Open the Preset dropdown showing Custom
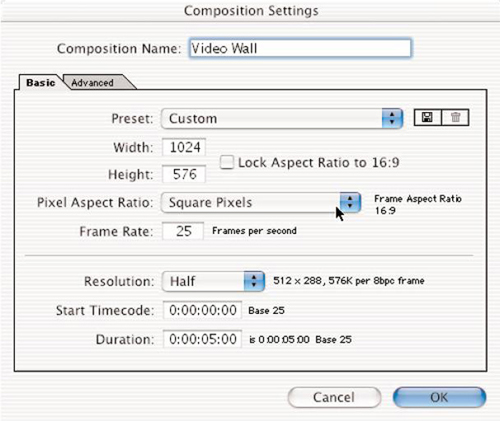Viewport: 500px width, 421px height. [x=282, y=119]
